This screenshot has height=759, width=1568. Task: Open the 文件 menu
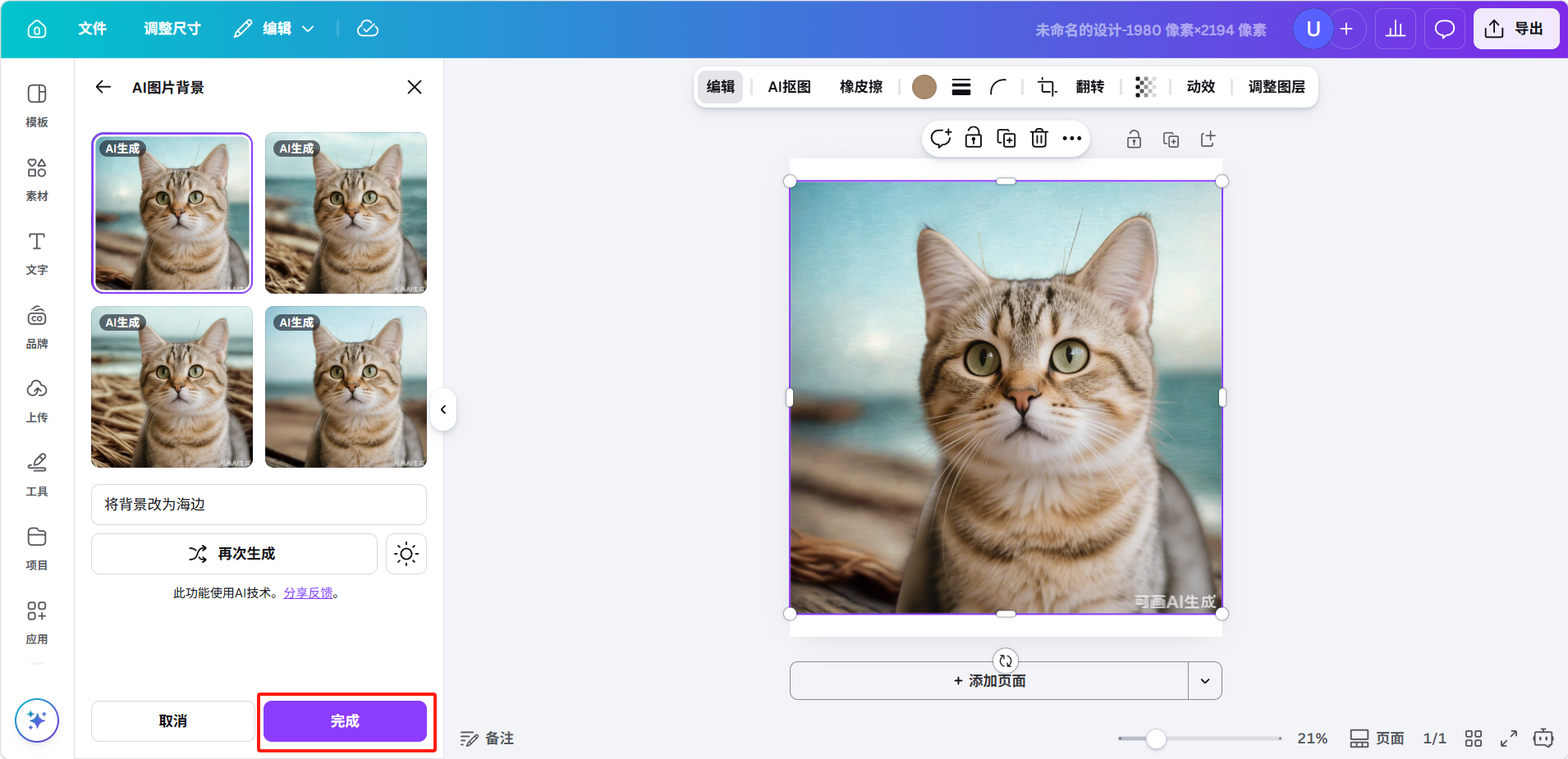click(x=92, y=30)
